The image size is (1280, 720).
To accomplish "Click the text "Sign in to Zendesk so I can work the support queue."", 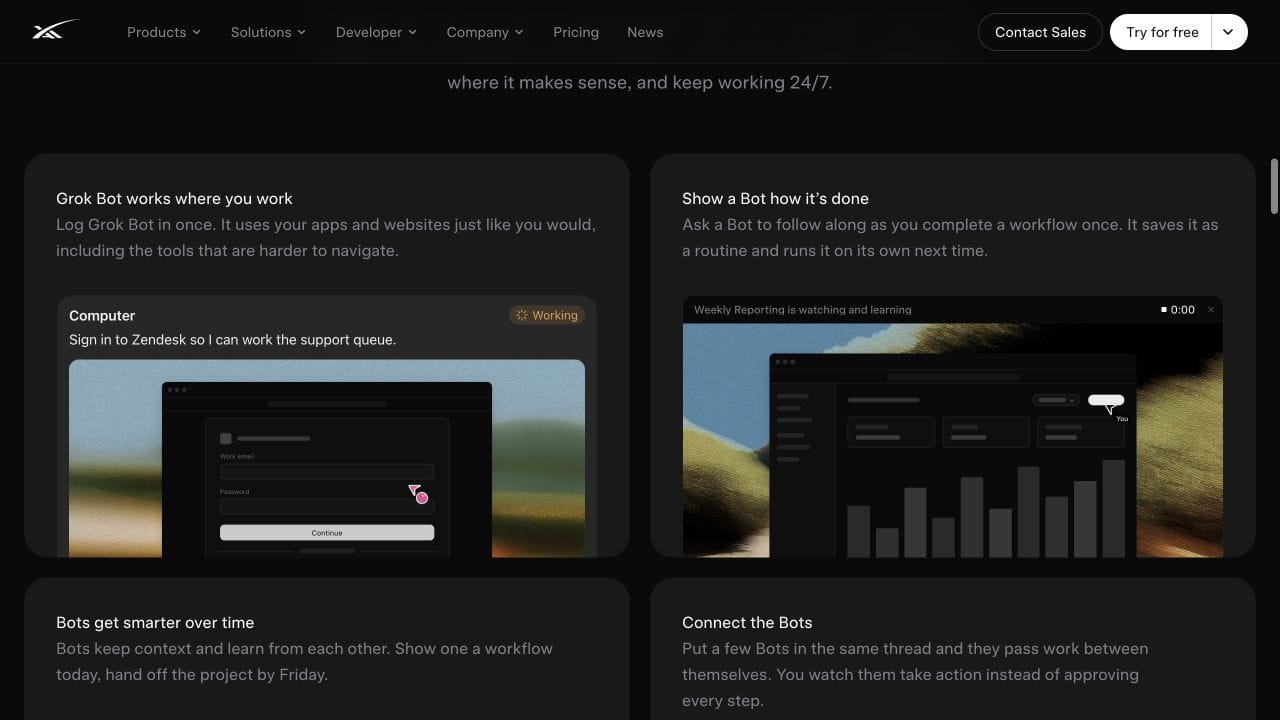I will [x=232, y=339].
